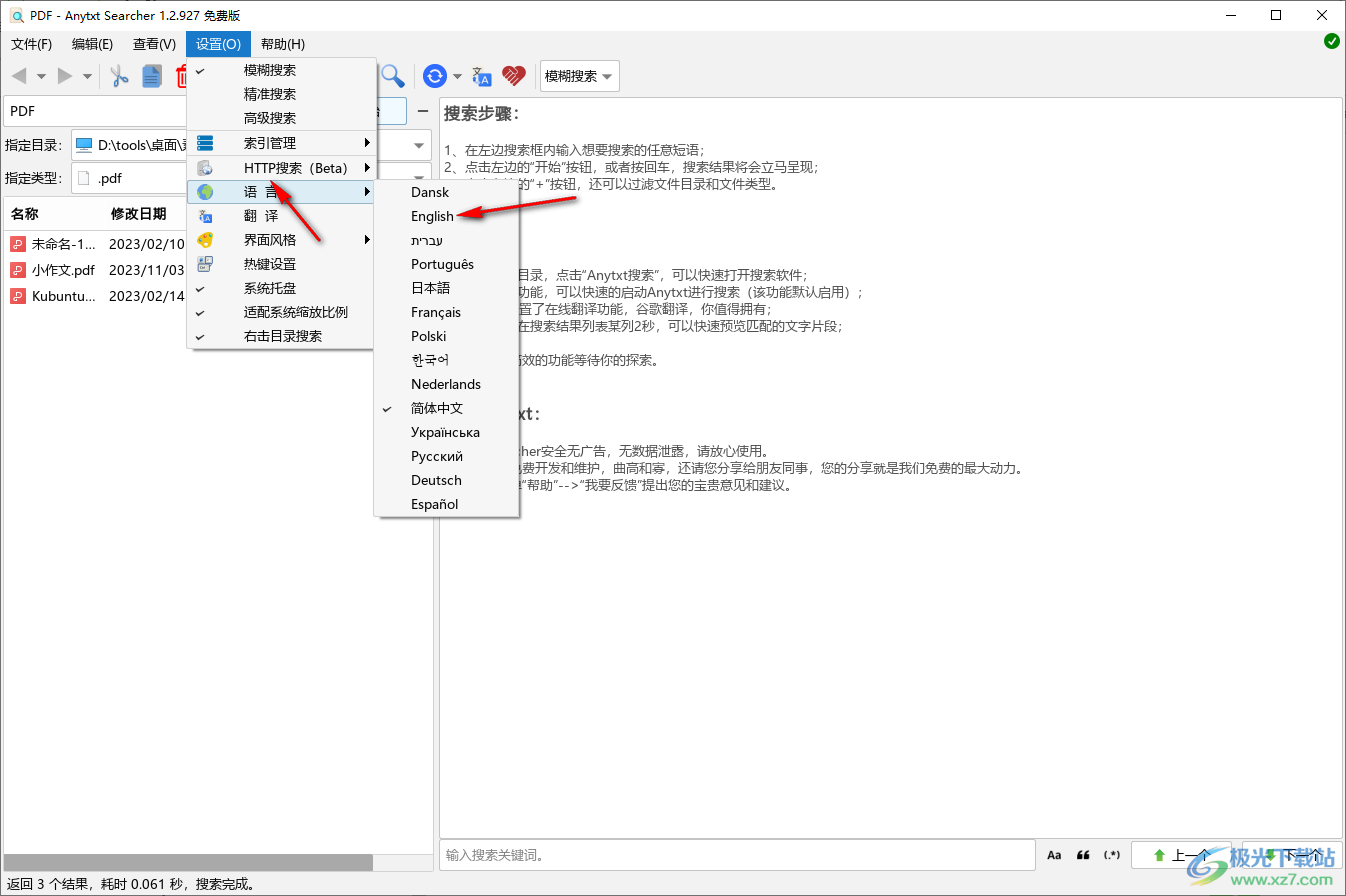Click the translate toolbar icon
Image resolution: width=1346 pixels, height=896 pixels.
[x=482, y=76]
